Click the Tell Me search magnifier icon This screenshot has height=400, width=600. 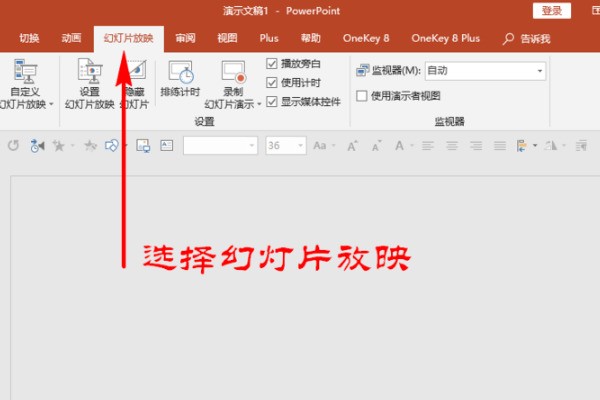(508, 39)
